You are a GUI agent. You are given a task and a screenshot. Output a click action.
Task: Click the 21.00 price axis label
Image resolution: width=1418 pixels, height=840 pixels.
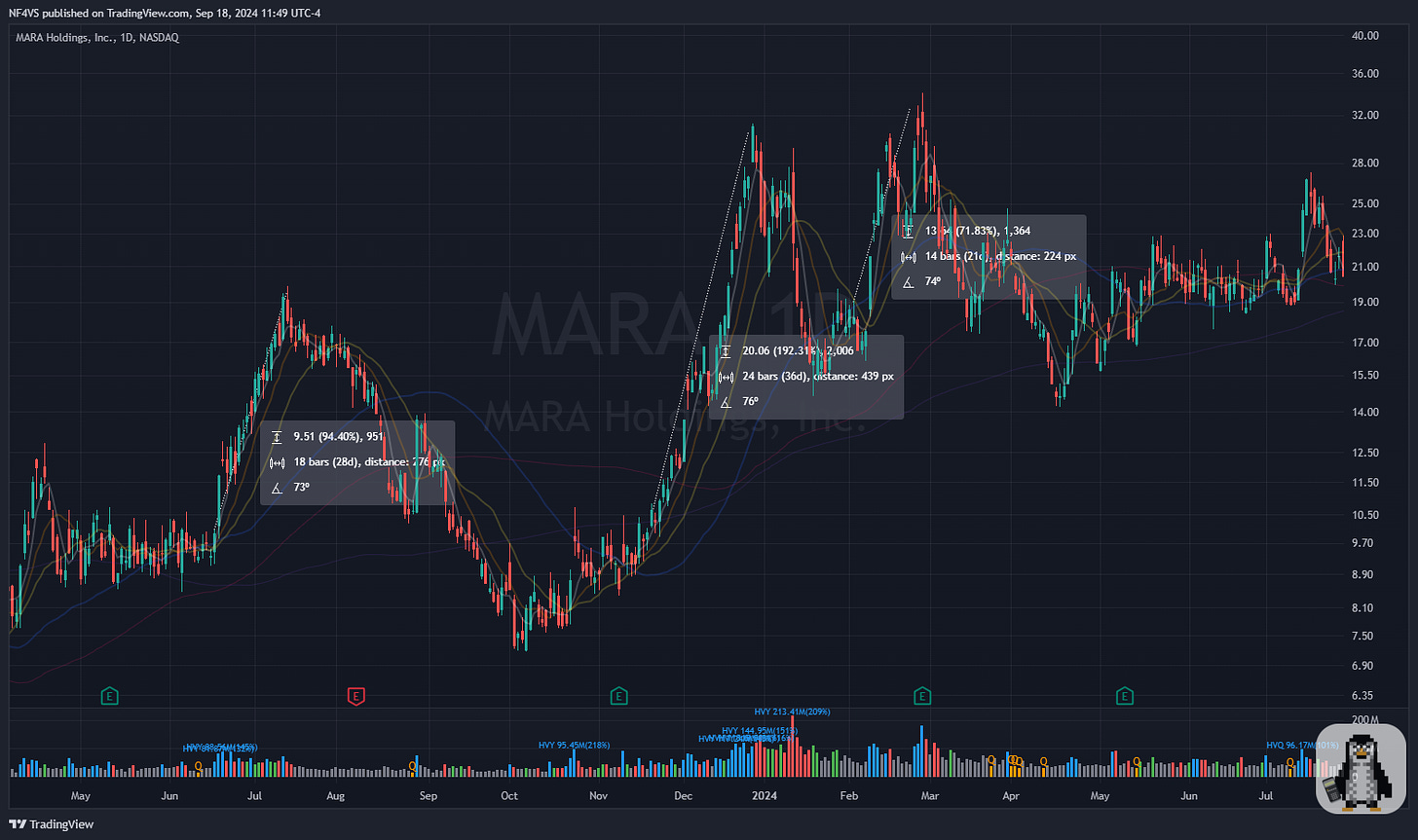1367,267
